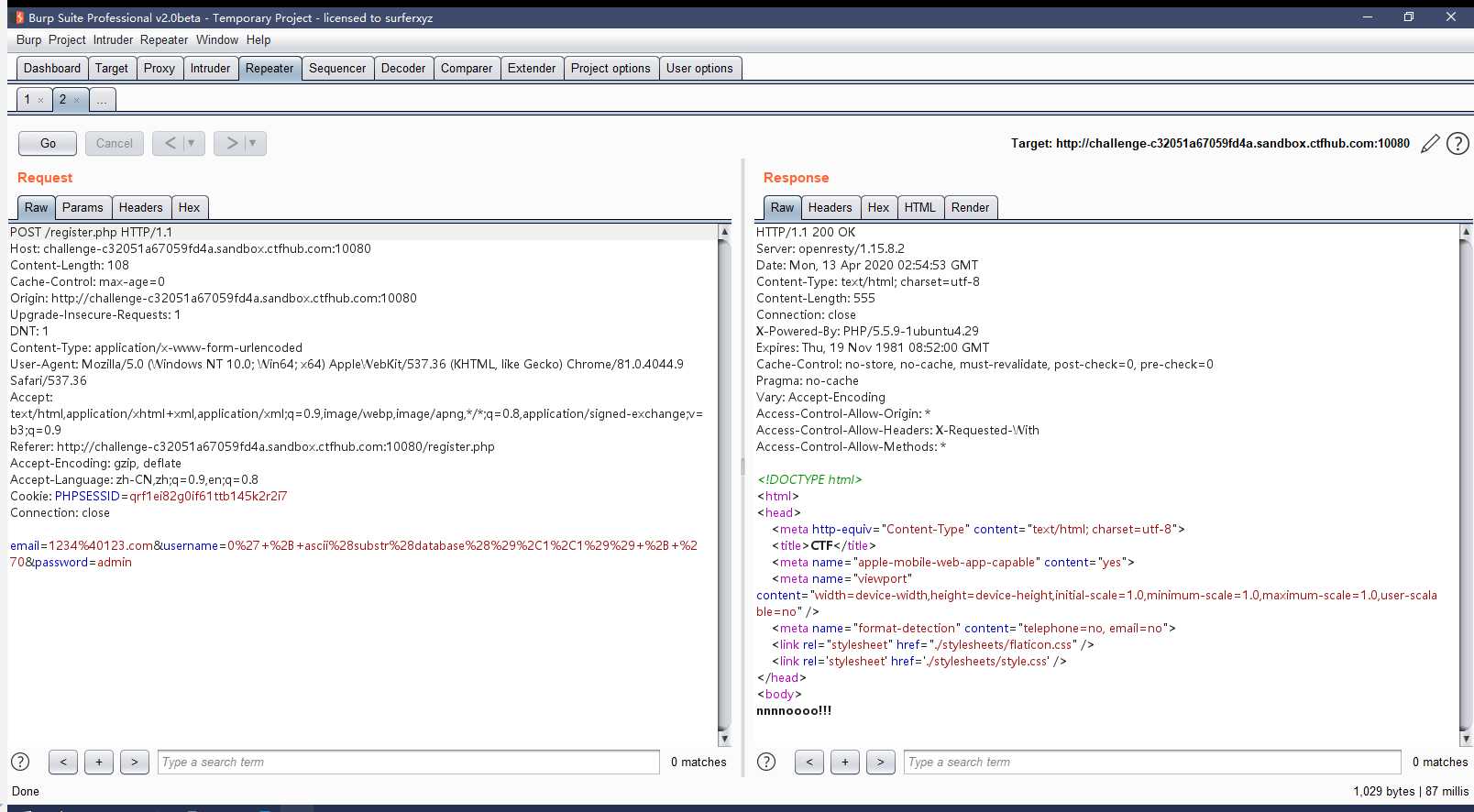Click the request pane scroll up arrow
The image size is (1474, 812).
[724, 232]
